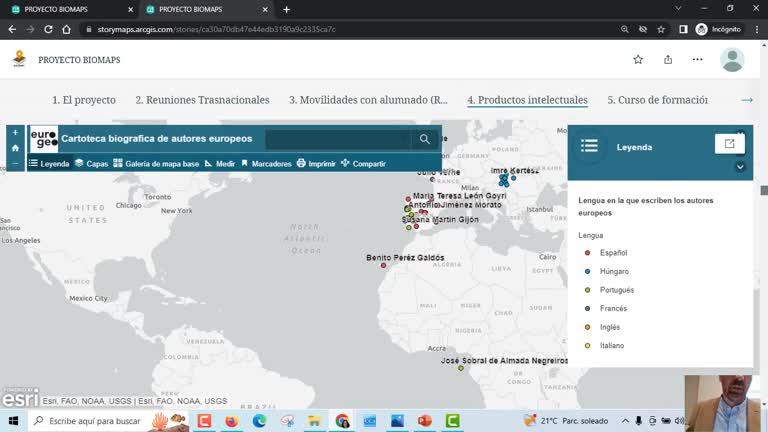Open Galería de mapa base
Viewport: 768px width, 432px height.
[x=156, y=164]
